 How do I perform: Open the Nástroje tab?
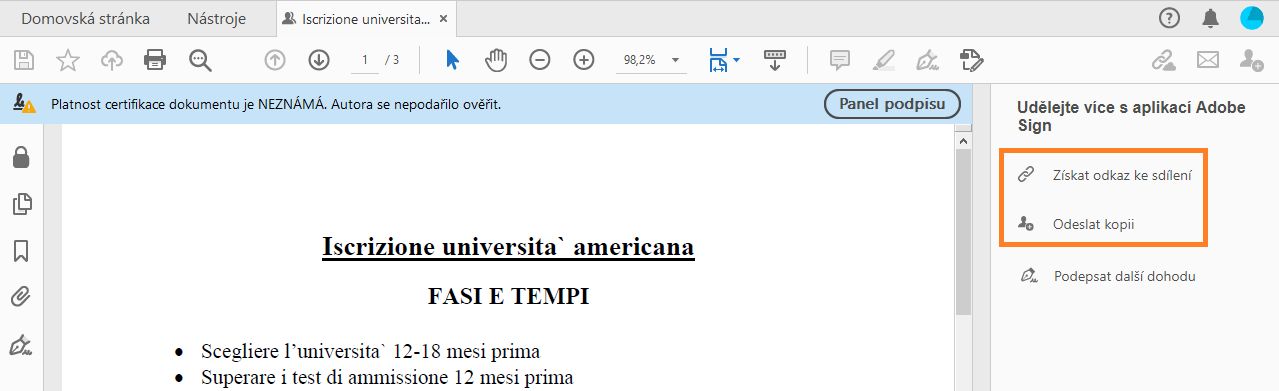216,18
